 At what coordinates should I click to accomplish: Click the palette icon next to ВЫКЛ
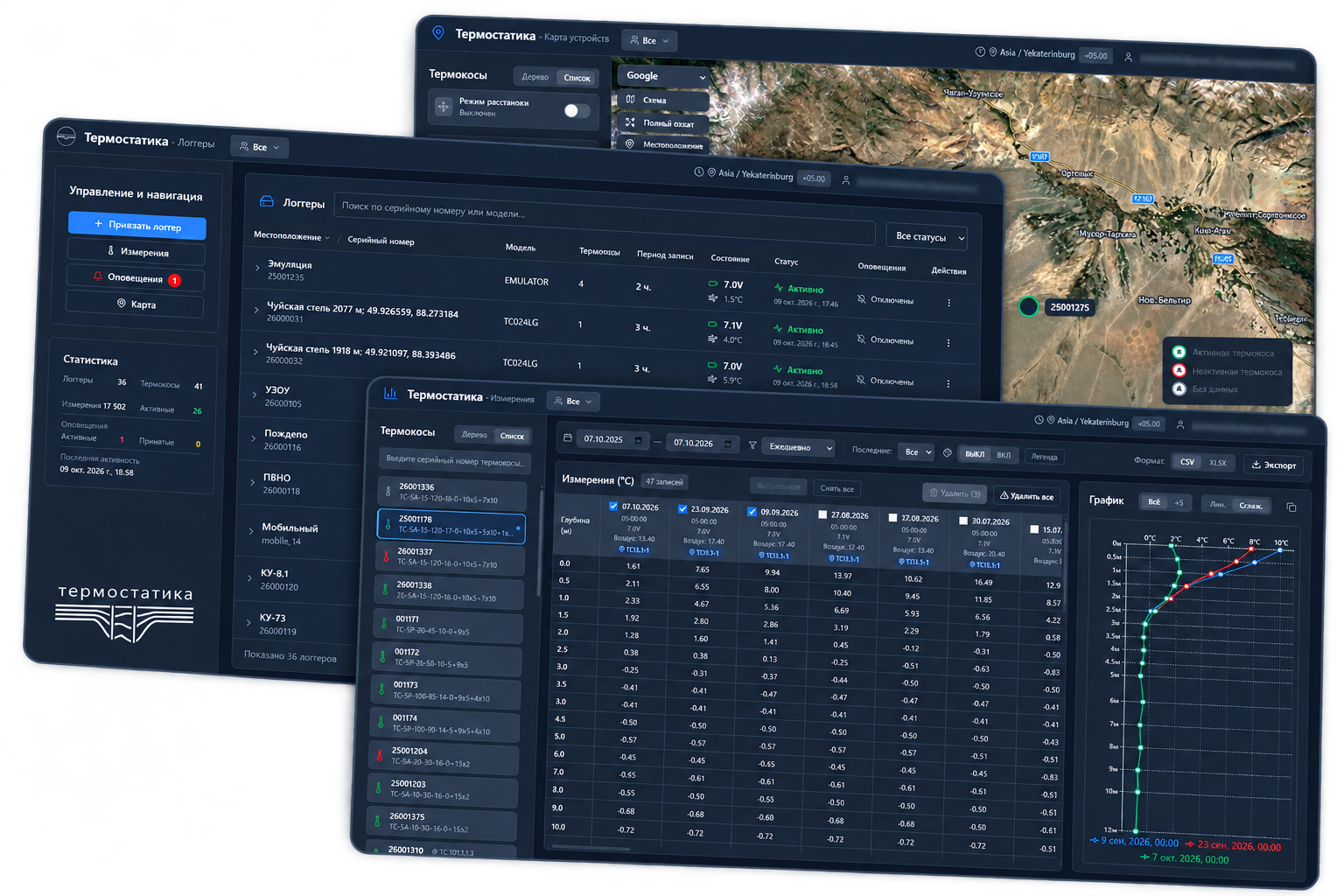[x=947, y=453]
